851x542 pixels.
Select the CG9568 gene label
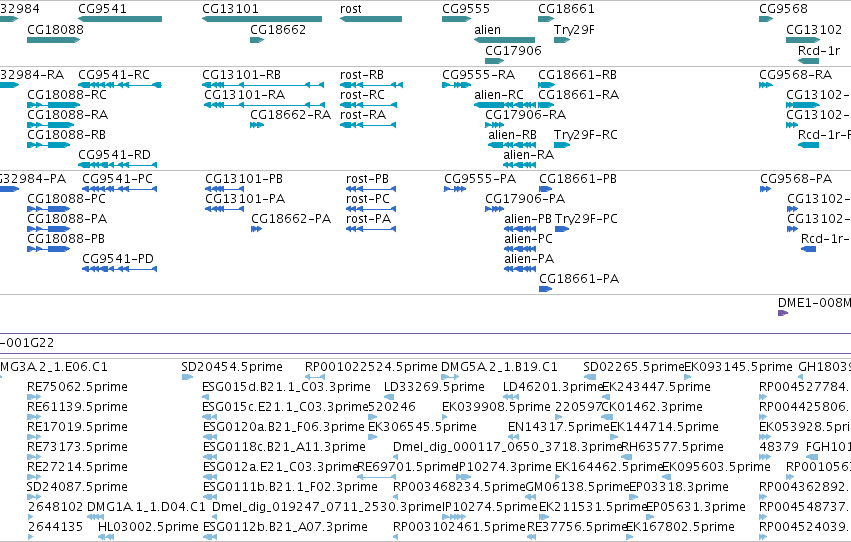click(783, 9)
